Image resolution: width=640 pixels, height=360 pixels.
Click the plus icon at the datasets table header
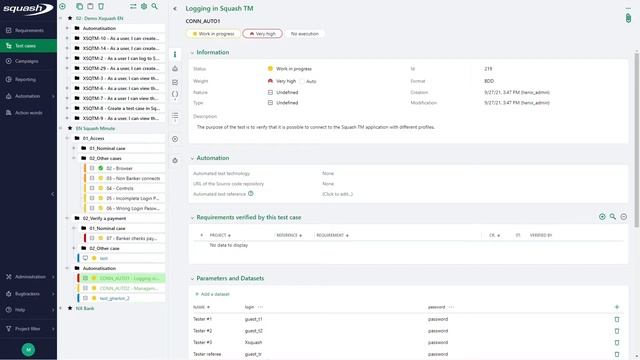point(617,307)
